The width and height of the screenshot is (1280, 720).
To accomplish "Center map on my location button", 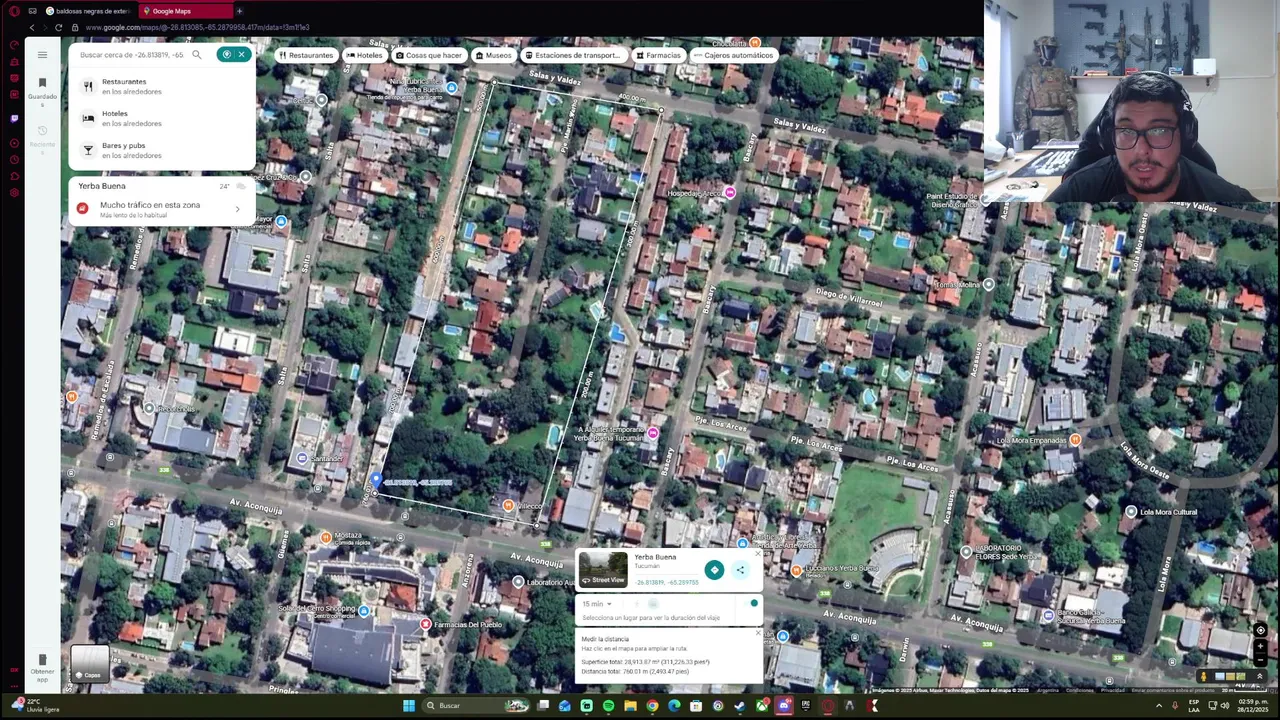I will click(x=1260, y=630).
